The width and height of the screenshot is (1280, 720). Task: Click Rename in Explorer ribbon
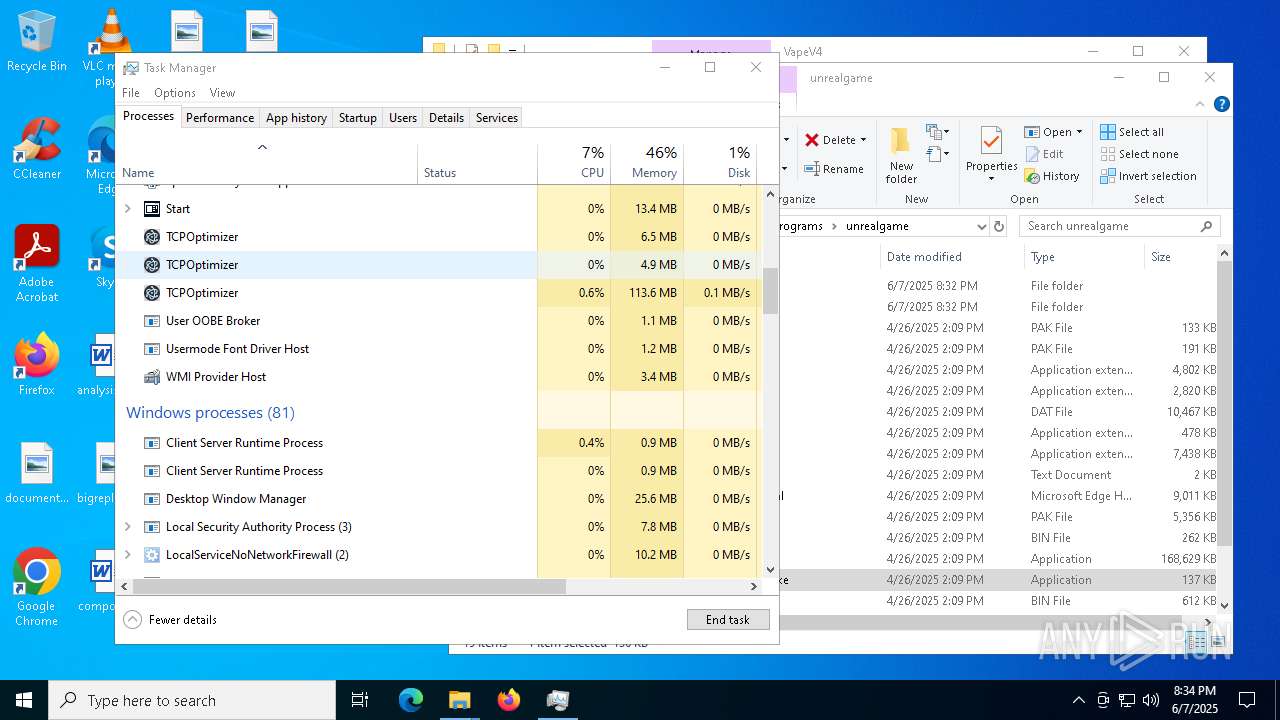834,169
